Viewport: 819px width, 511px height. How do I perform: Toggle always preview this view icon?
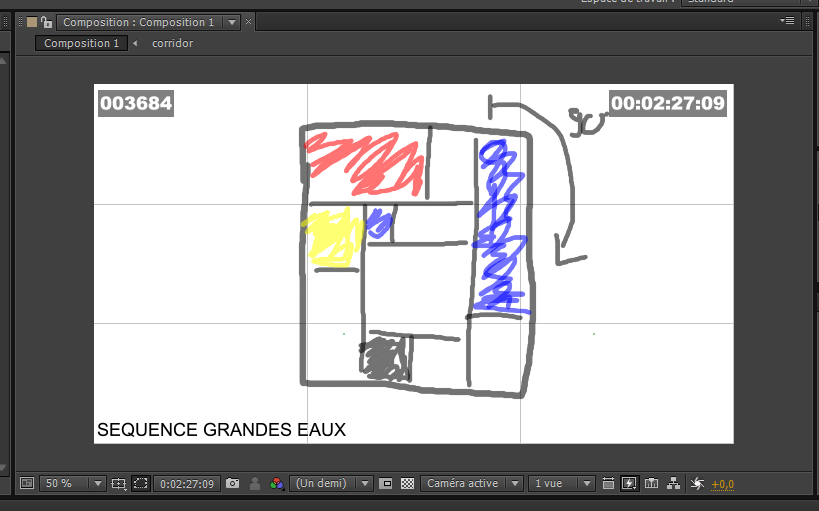coord(27,483)
